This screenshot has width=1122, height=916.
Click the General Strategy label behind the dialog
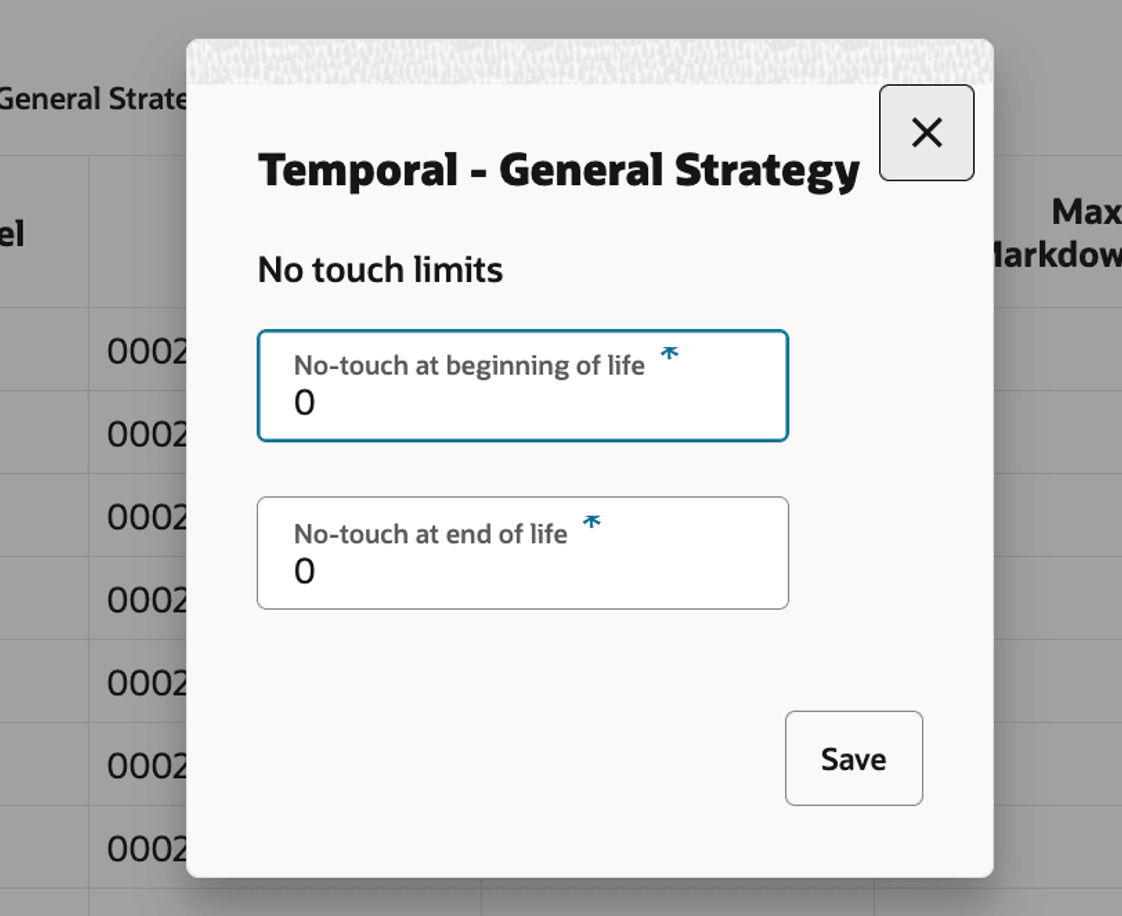pyautogui.click(x=95, y=99)
